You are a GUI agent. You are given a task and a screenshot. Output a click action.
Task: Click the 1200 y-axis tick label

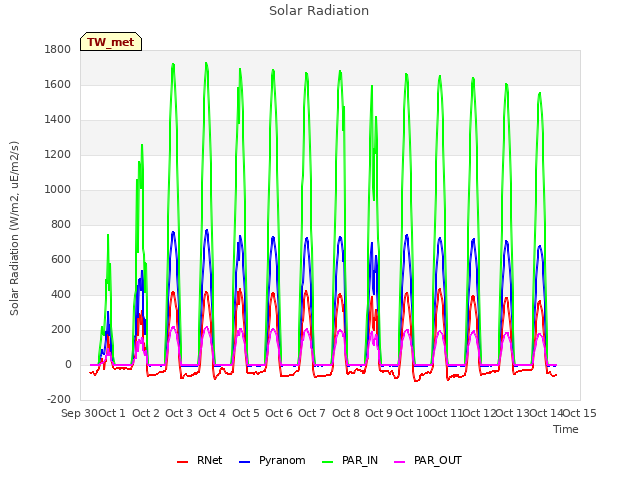[x=58, y=155]
